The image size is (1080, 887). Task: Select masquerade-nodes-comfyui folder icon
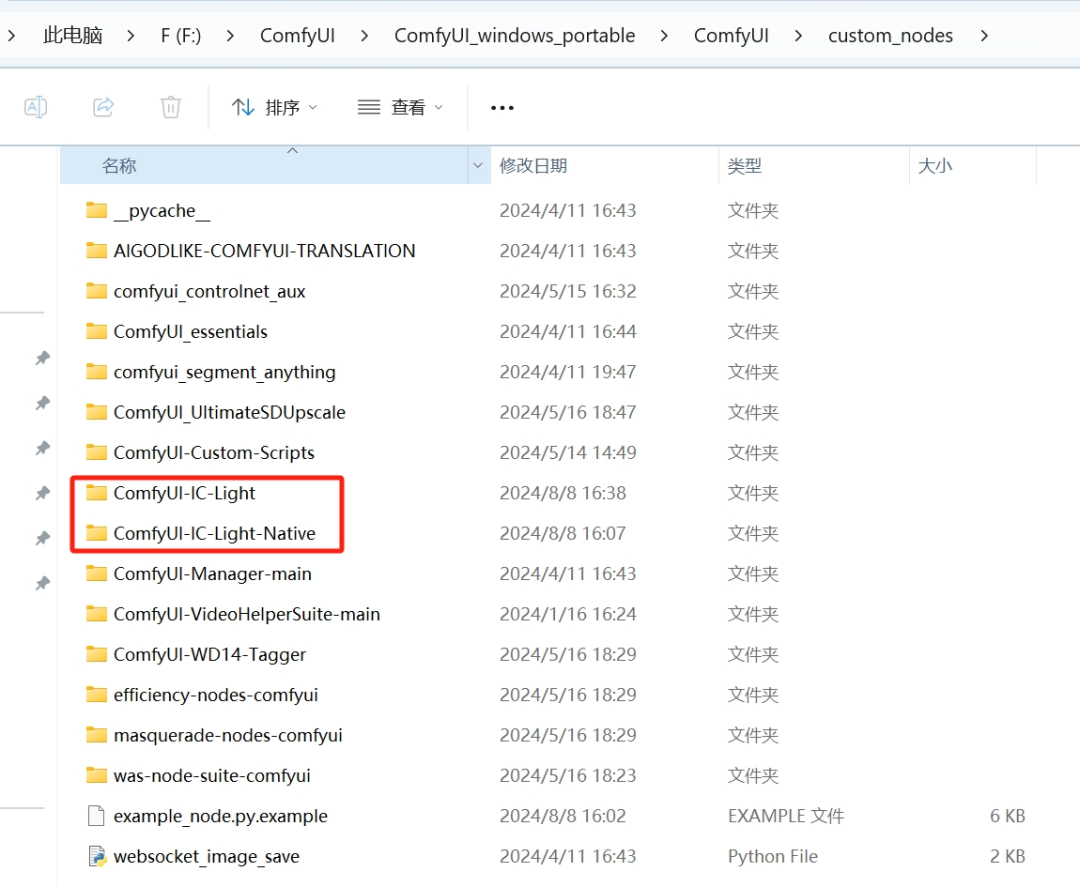[96, 734]
